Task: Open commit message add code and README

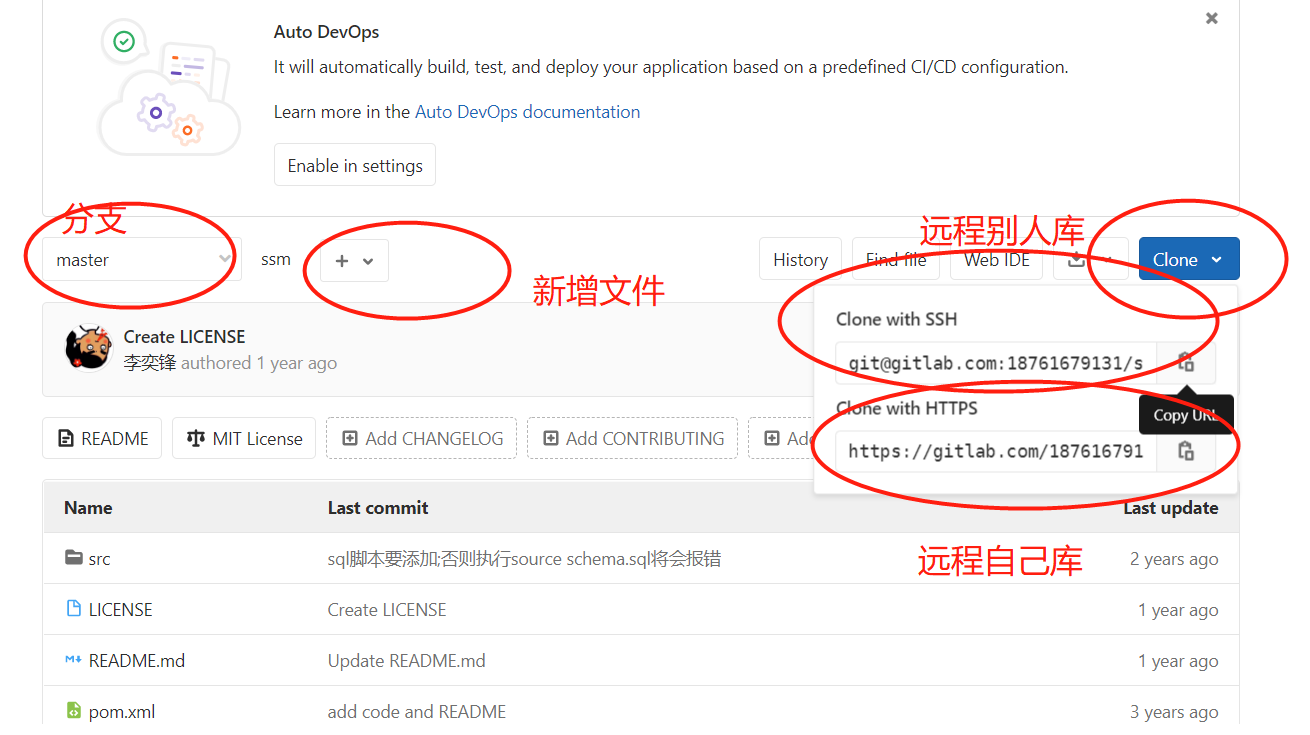Action: click(x=417, y=712)
